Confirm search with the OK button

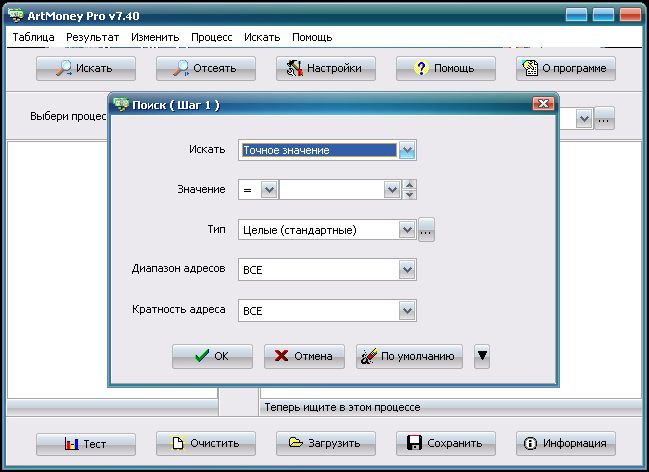click(x=212, y=356)
